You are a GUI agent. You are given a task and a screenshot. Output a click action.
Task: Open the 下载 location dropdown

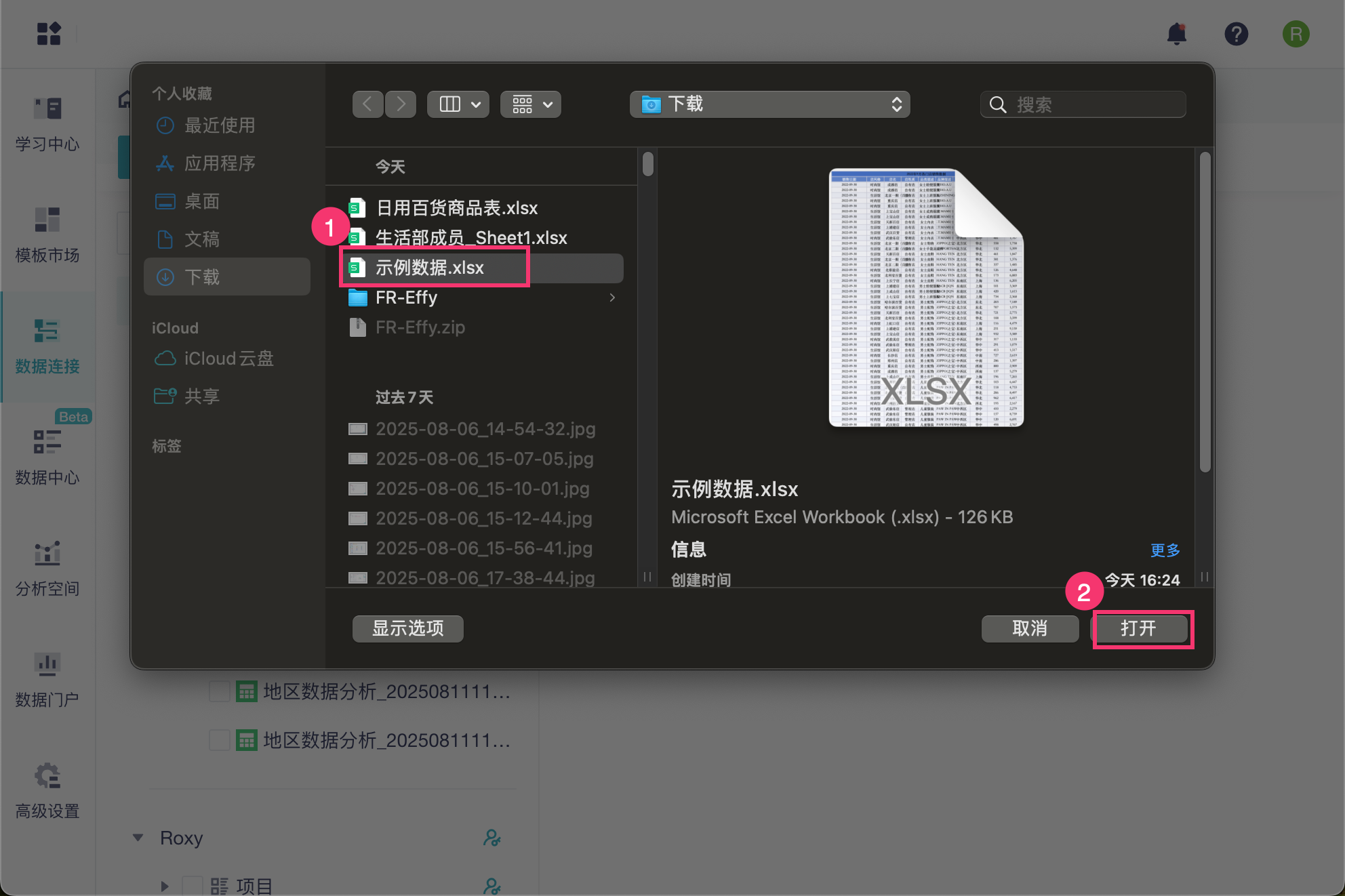tap(769, 104)
